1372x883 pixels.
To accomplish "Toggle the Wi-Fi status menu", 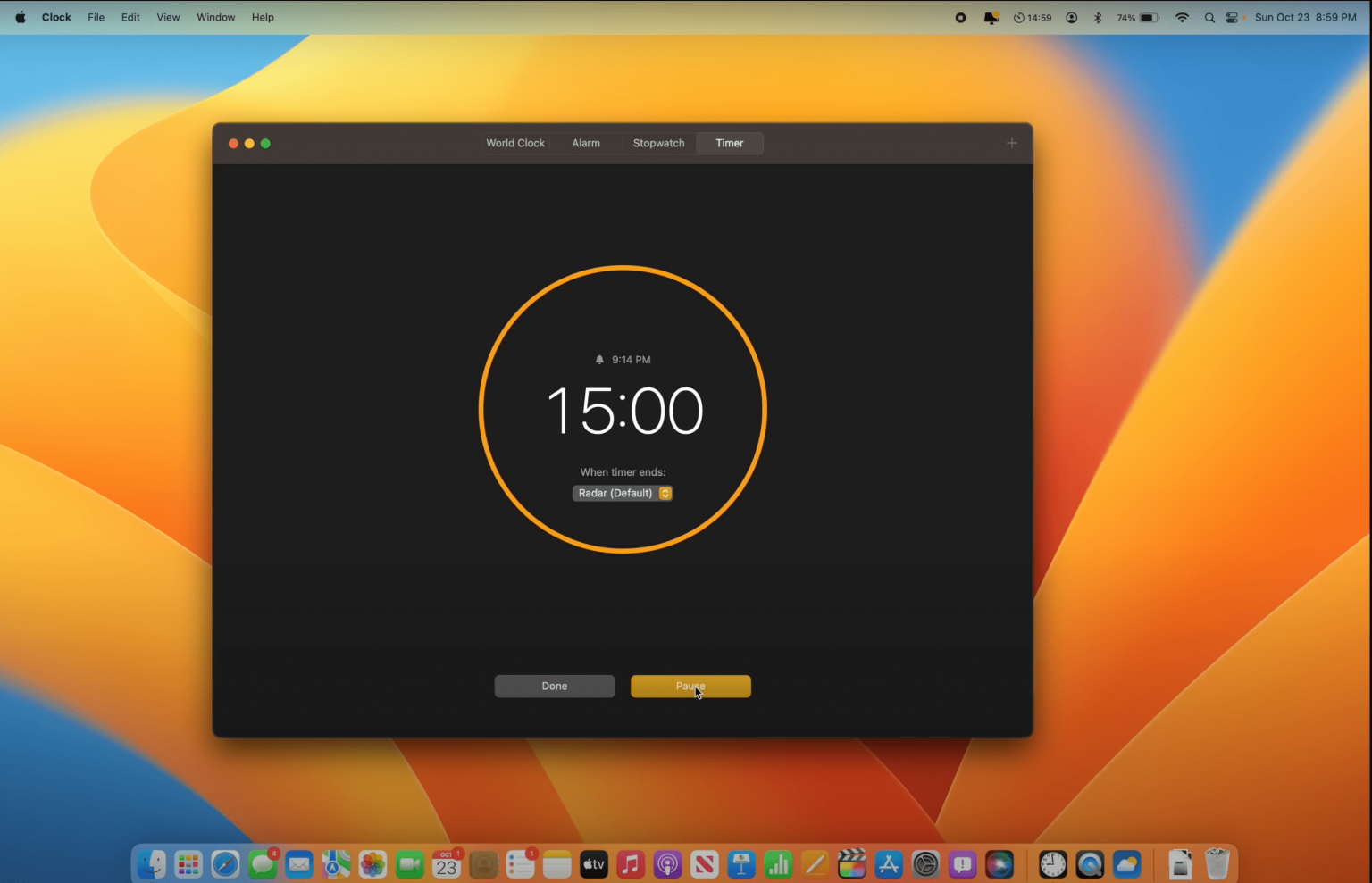I will coord(1181,17).
